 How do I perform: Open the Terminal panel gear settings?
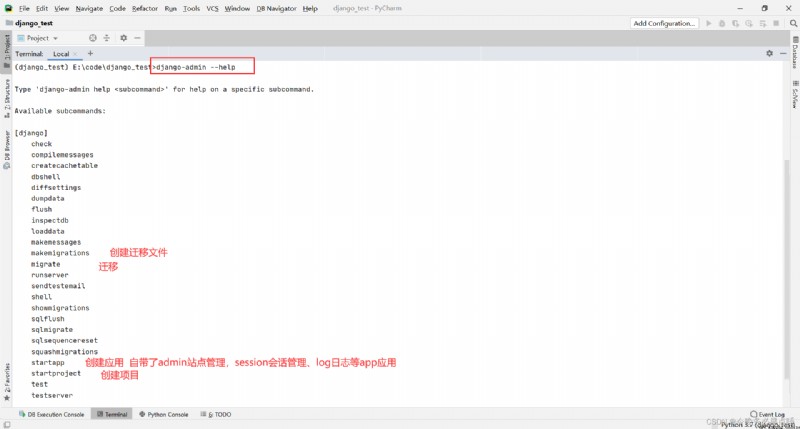pyautogui.click(x=769, y=53)
